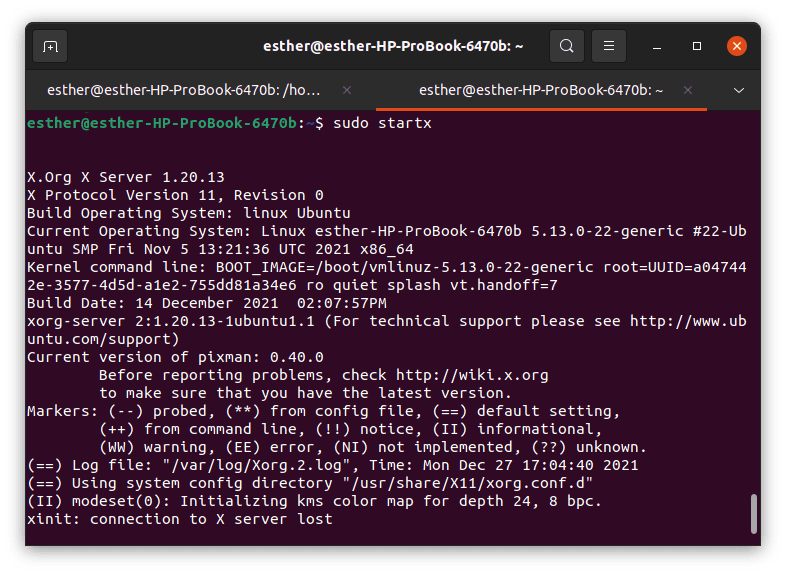Click '(II) modeset(0): Initializing kms' line
Image resolution: width=786 pixels, height=574 pixels.
[314, 501]
